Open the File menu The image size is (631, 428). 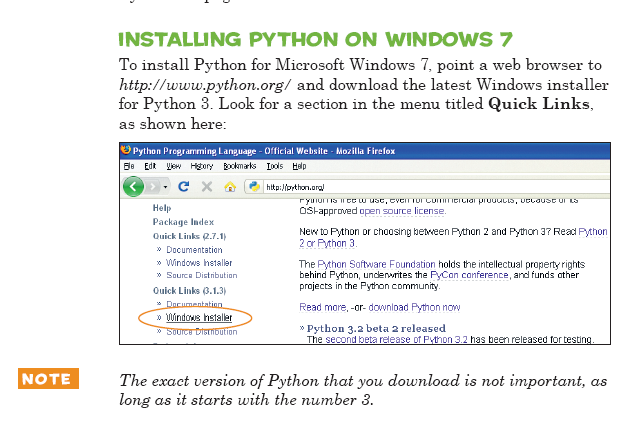(x=129, y=166)
